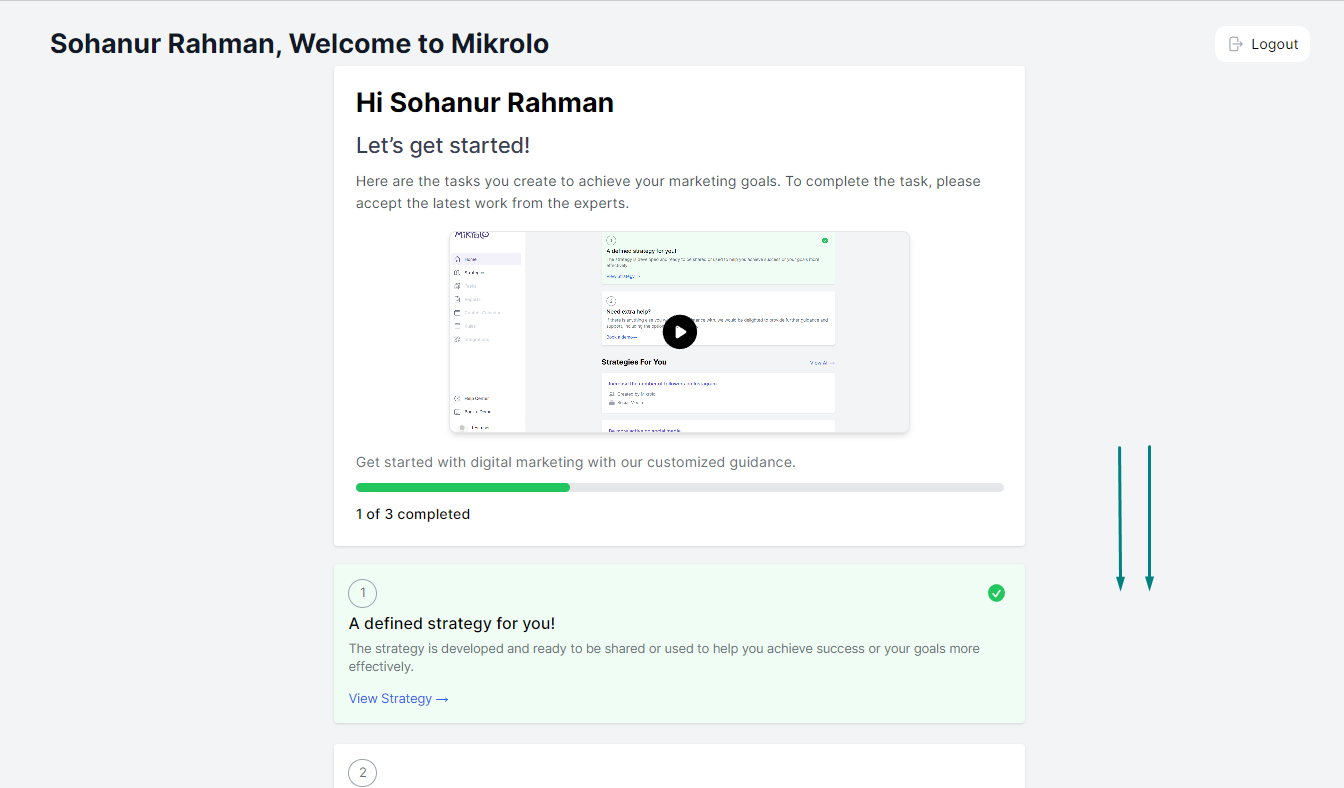
Task: Click the right teal down arrow
Action: [x=1149, y=518]
